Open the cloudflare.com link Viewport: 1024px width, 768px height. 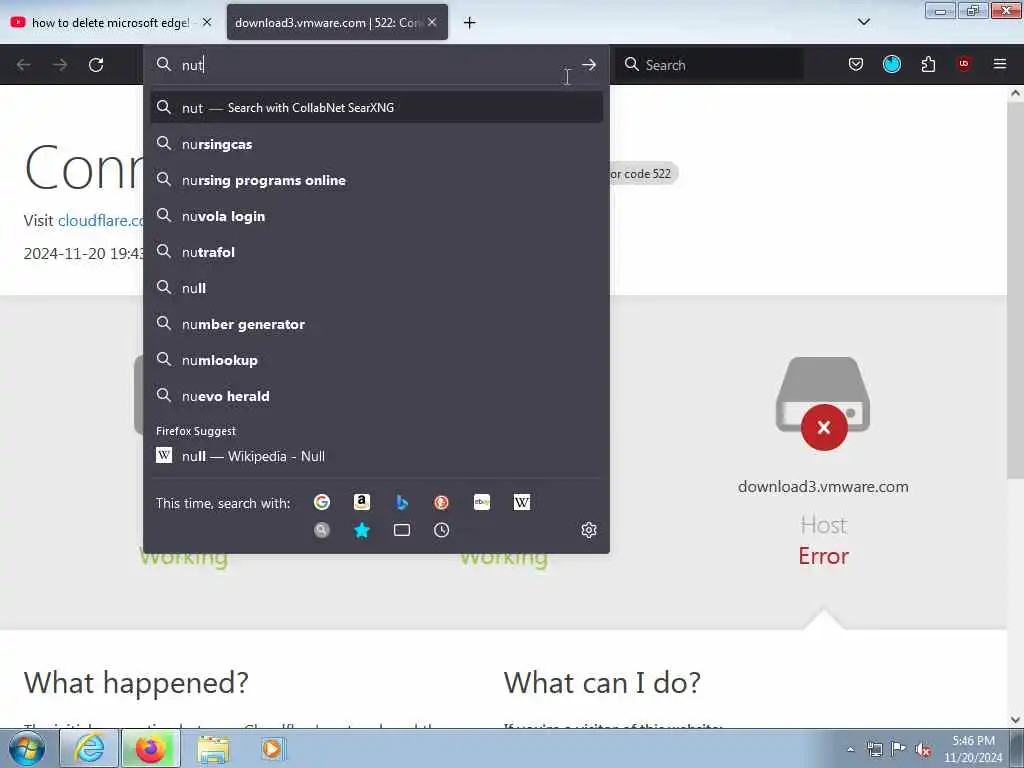coord(101,221)
